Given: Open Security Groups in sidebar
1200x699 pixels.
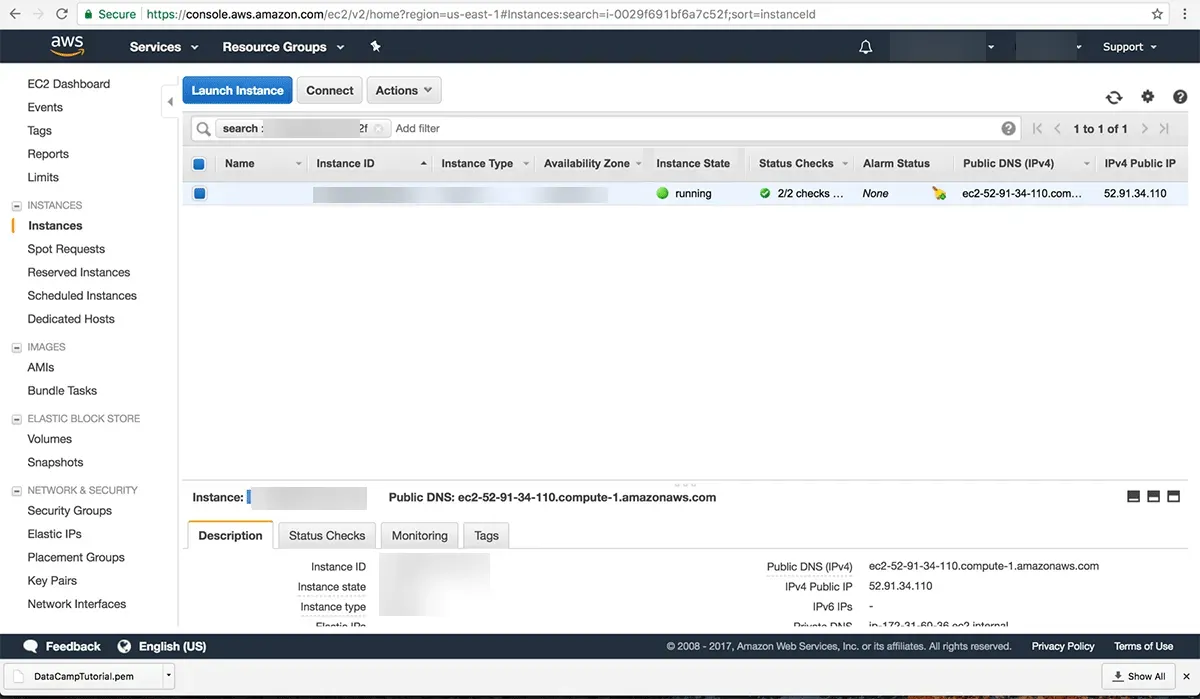Looking at the screenshot, I should tap(70, 510).
